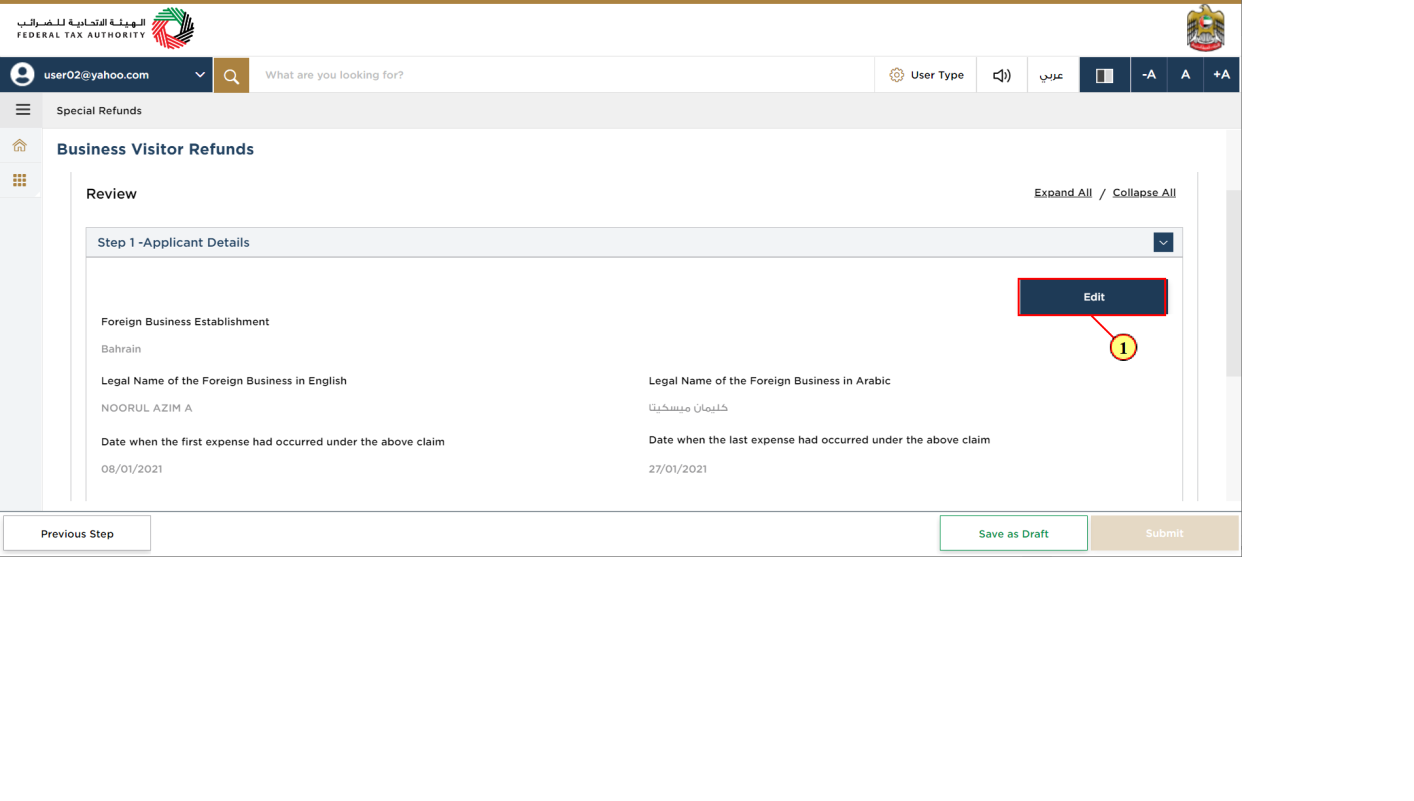Switch language to Arabic
This screenshot has height=801, width=1414.
1051,75
